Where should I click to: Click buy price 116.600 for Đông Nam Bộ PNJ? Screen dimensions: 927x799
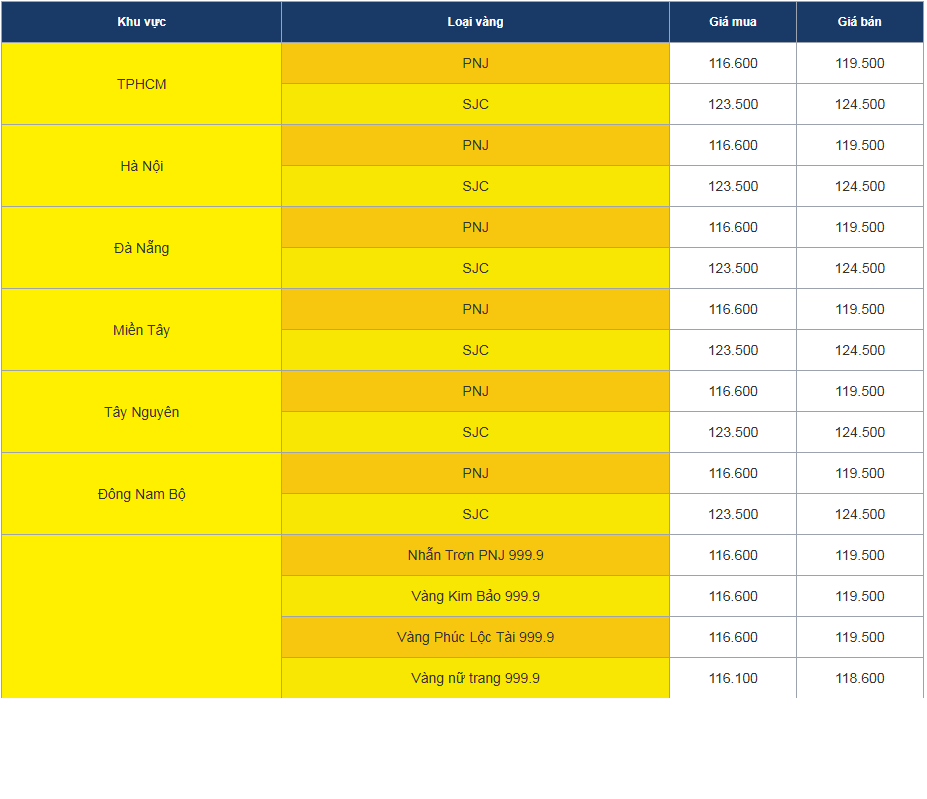(x=732, y=473)
